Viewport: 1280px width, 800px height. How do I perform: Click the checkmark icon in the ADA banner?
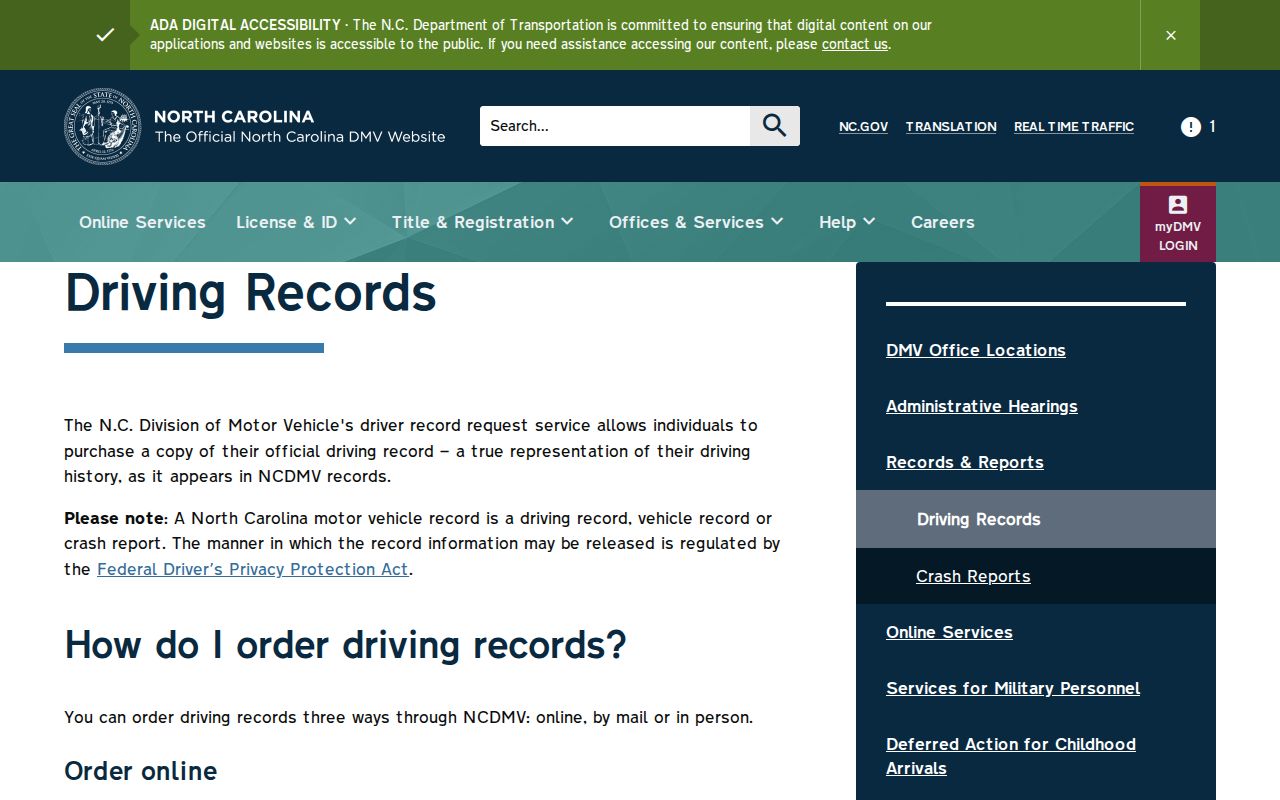[x=105, y=35]
